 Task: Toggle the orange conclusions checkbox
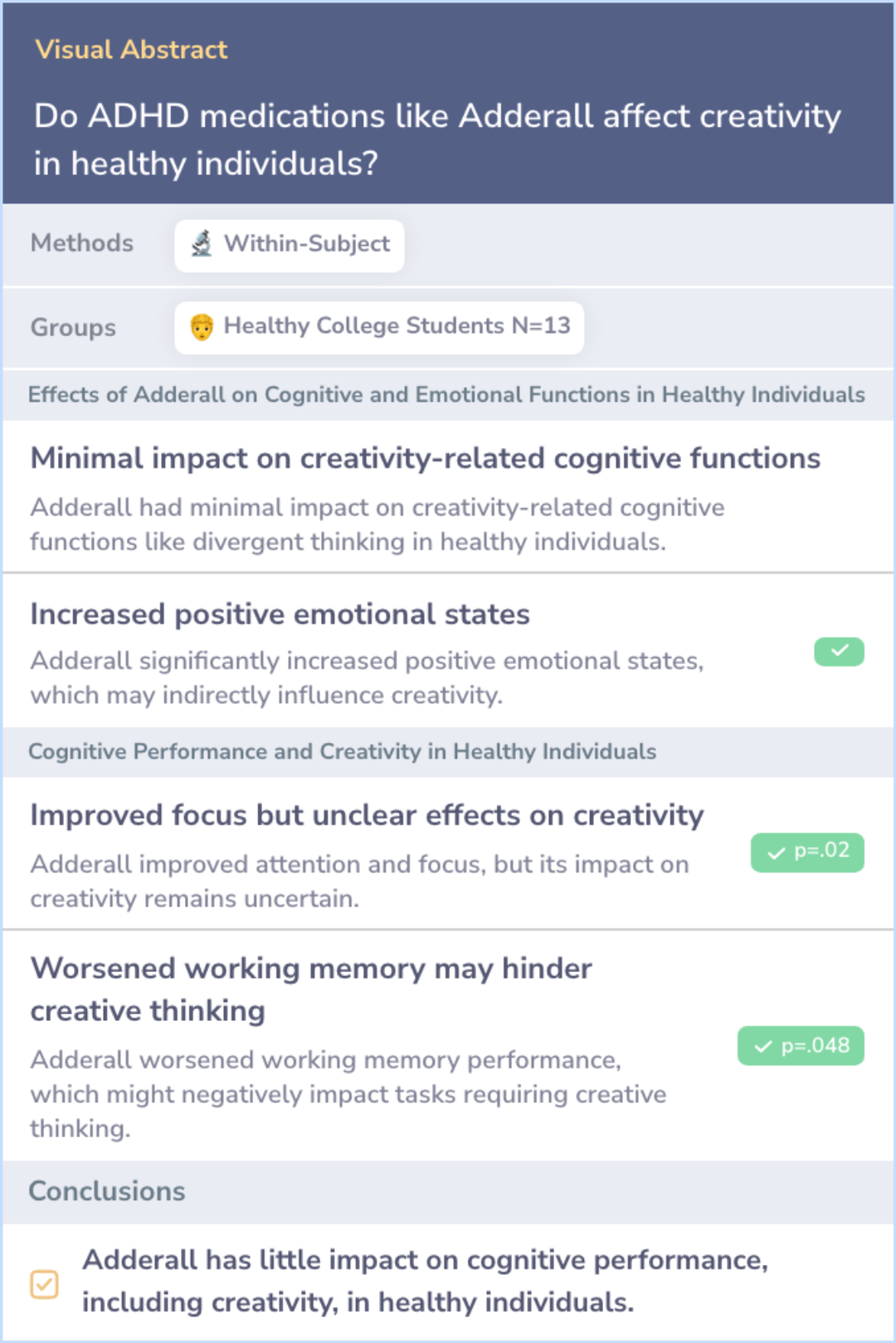(x=44, y=1284)
